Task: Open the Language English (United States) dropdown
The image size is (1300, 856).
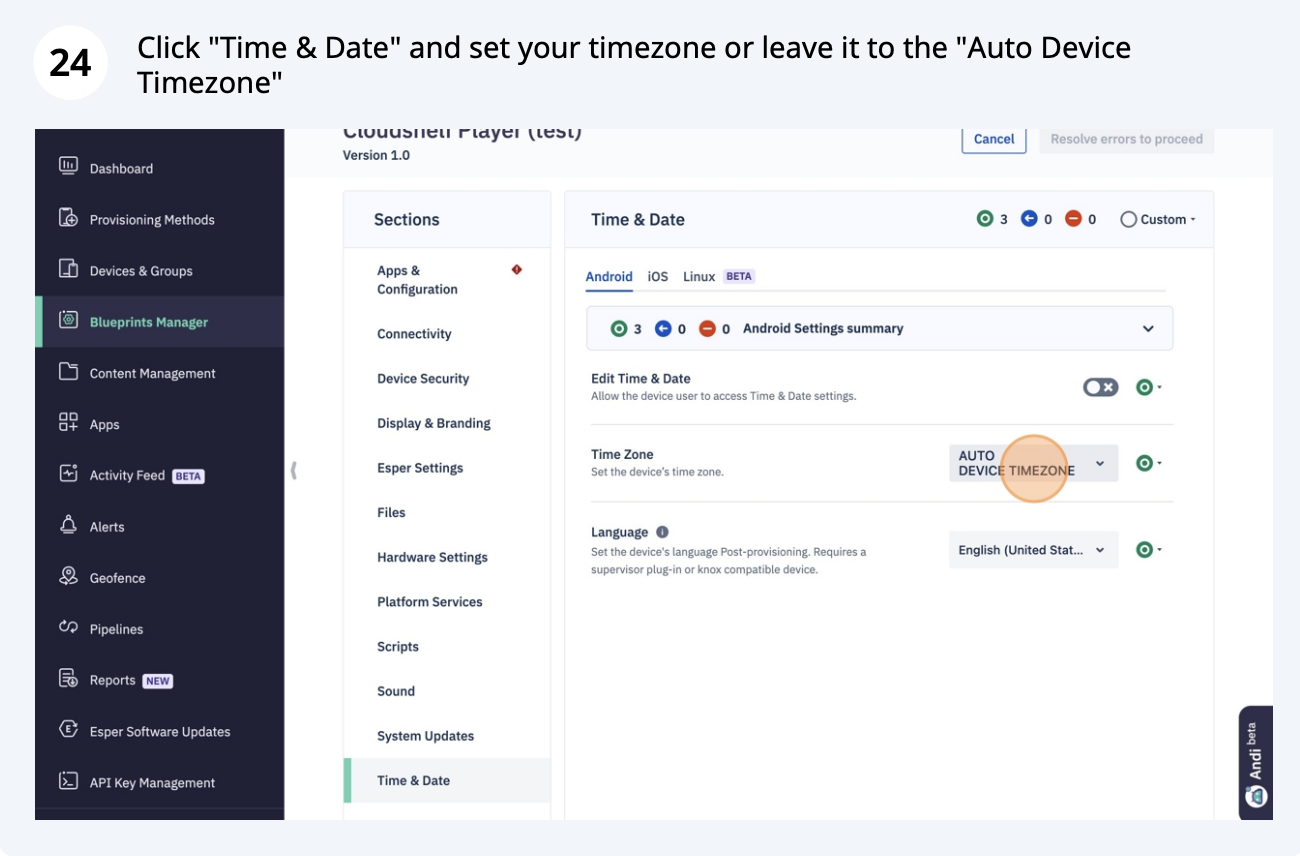Action: click(1033, 550)
